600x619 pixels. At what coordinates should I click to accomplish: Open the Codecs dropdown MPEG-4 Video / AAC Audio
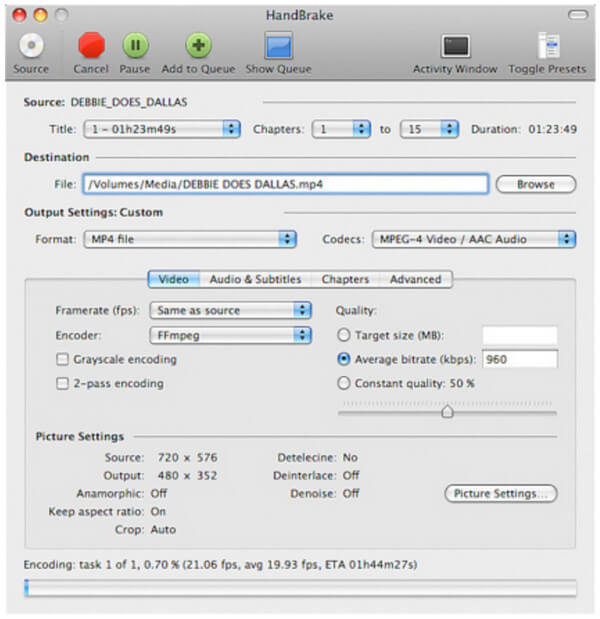(474, 239)
